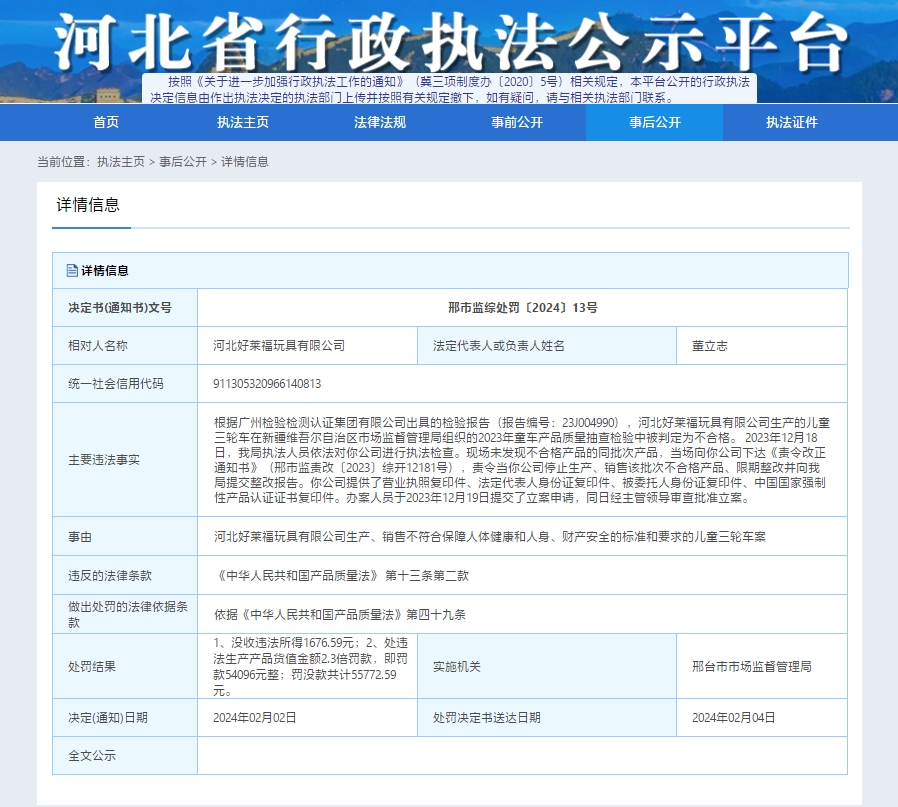
Task: Click the 第四十九条 legal basis text
Action: (436, 615)
